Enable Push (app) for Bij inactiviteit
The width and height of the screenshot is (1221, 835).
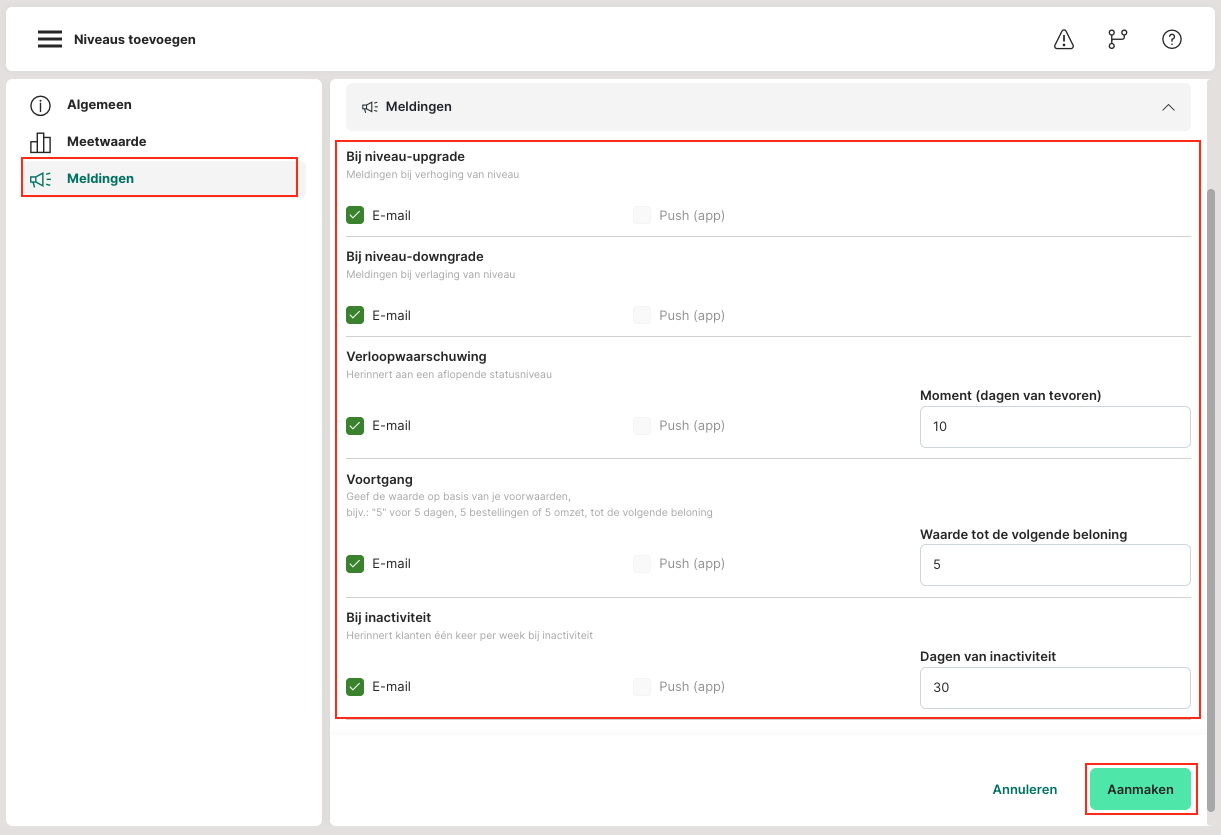click(x=642, y=687)
